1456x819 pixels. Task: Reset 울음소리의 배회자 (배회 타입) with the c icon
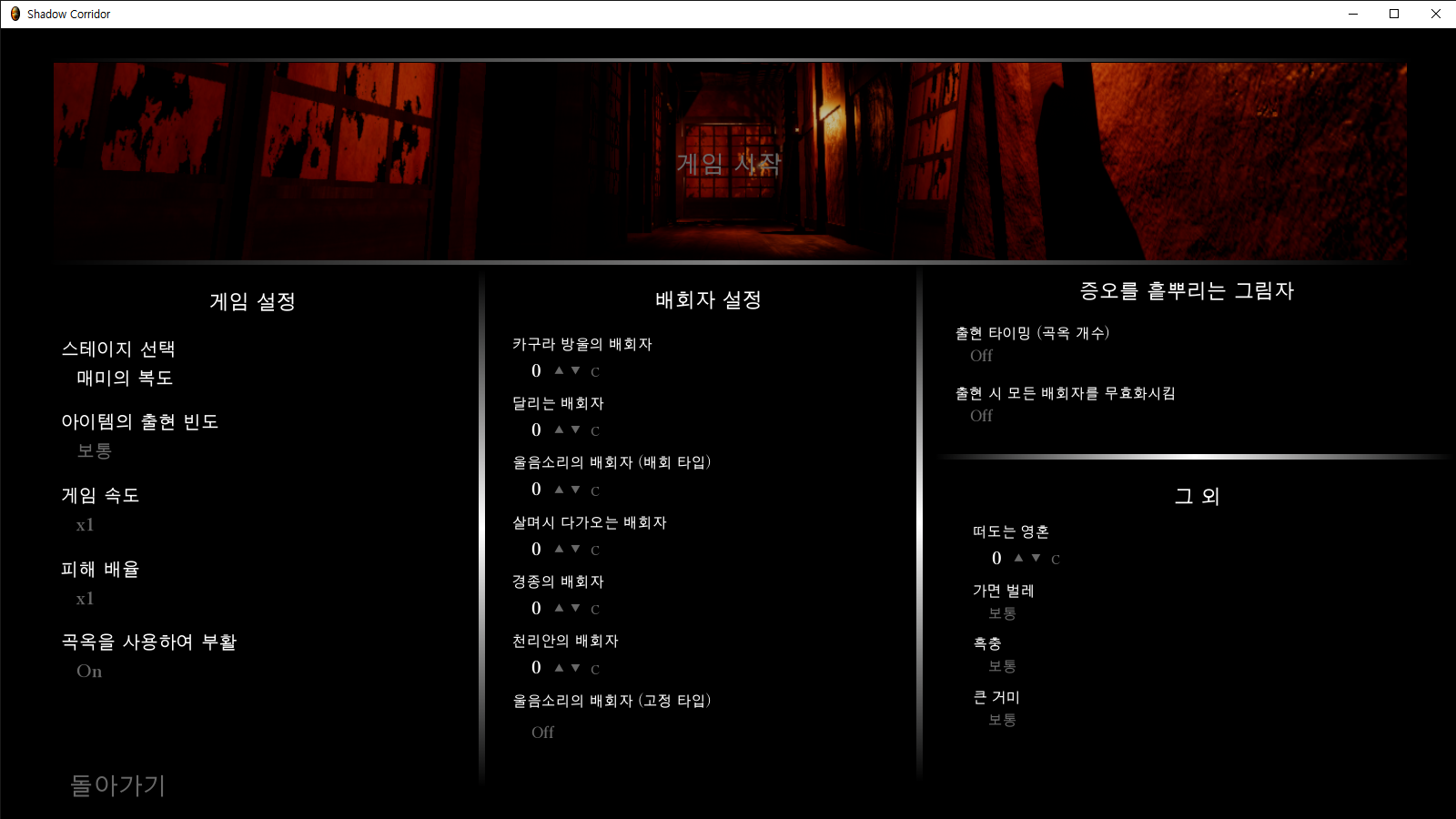pyautogui.click(x=595, y=490)
